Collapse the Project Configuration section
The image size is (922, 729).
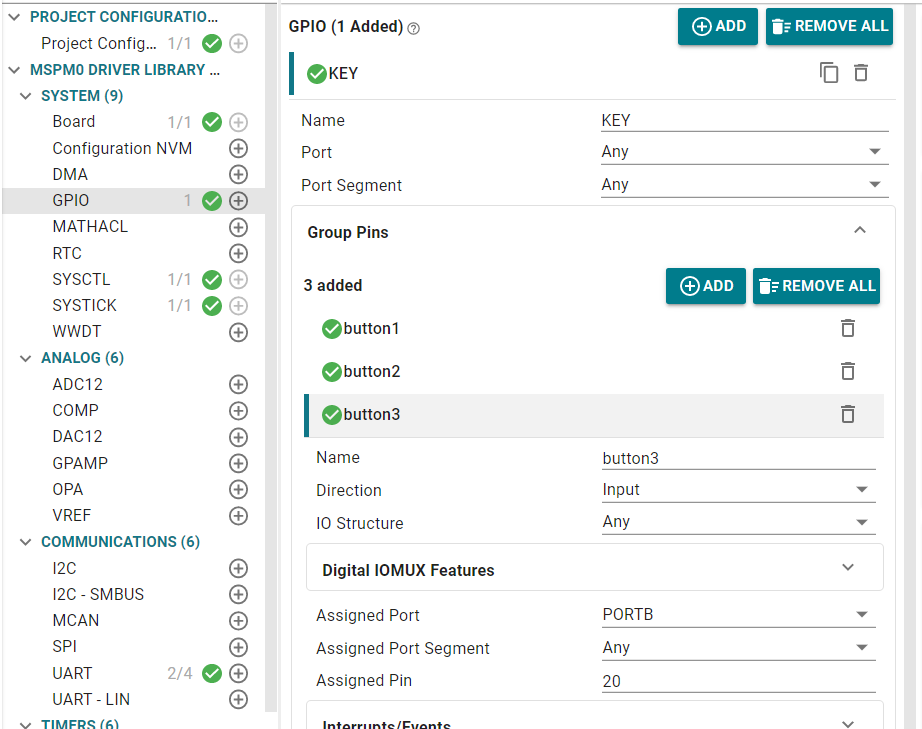(15, 17)
